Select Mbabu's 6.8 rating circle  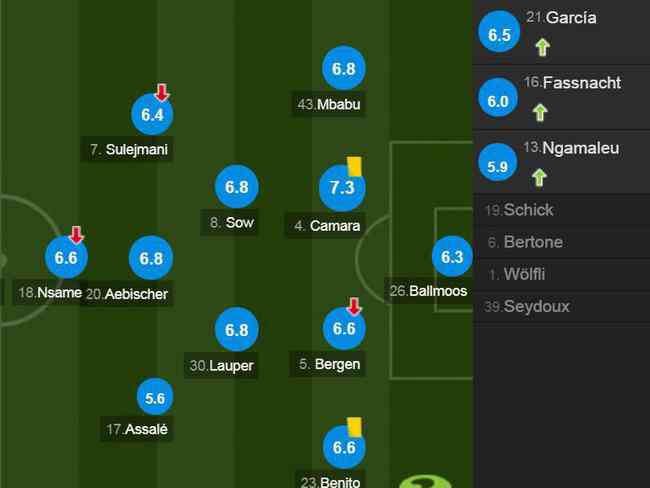point(344,68)
